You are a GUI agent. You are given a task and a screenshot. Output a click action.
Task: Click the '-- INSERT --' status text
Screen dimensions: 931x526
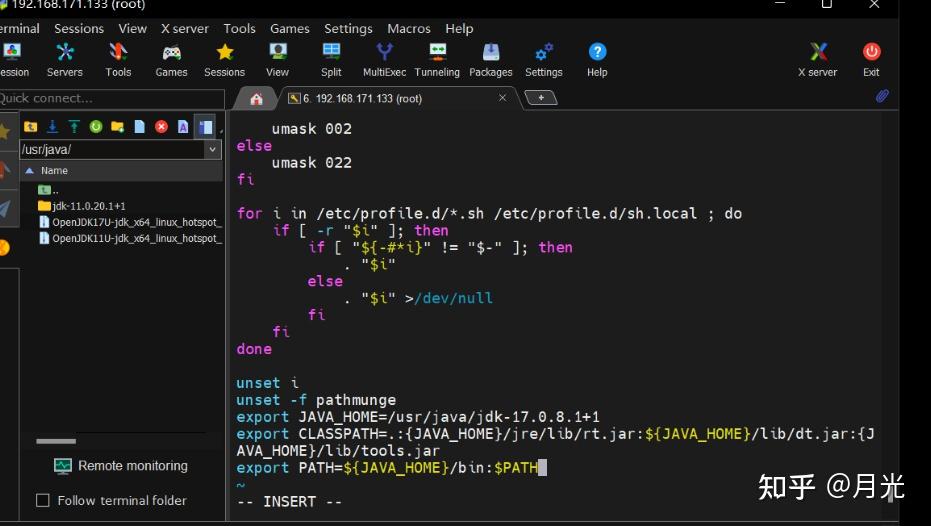[x=290, y=502]
